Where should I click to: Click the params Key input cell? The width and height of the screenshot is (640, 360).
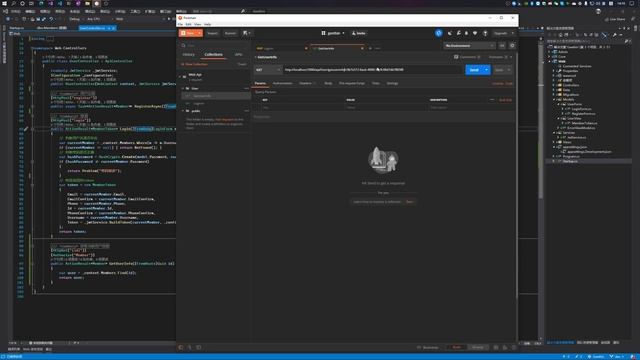303,108
